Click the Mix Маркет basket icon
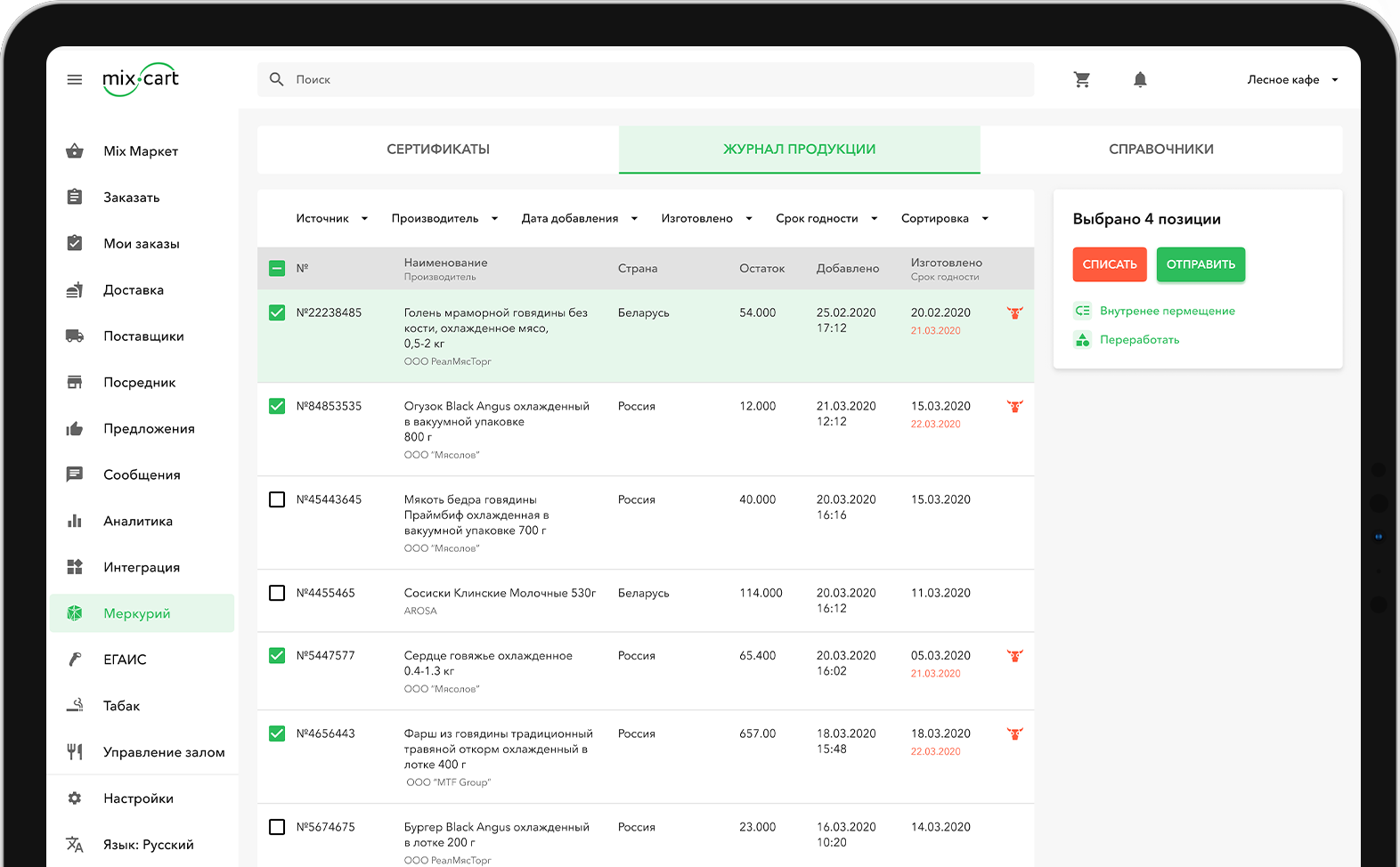 pyautogui.click(x=75, y=150)
